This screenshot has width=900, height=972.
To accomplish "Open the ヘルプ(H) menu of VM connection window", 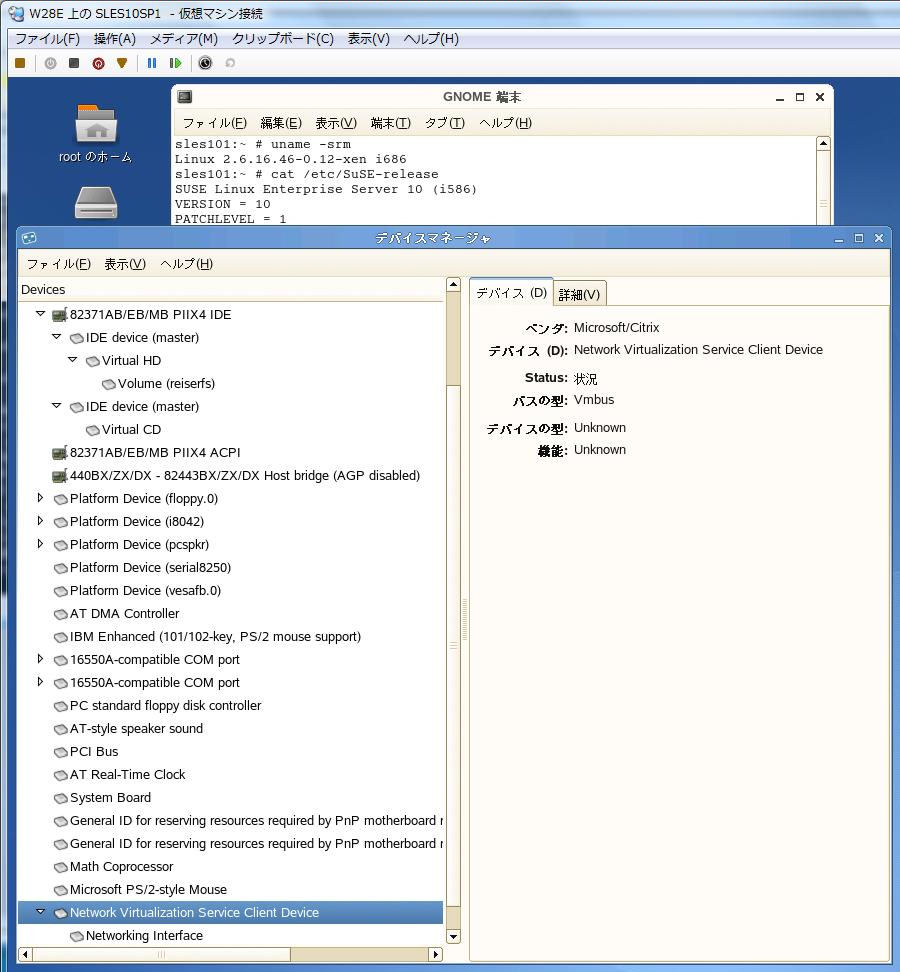I will (x=431, y=39).
